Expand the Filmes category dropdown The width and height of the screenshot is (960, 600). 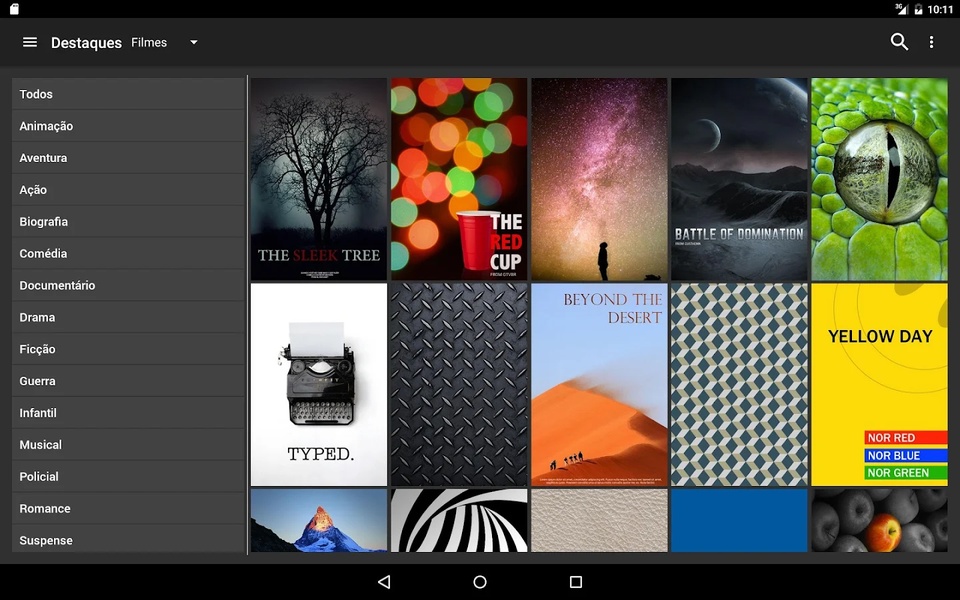(x=165, y=42)
